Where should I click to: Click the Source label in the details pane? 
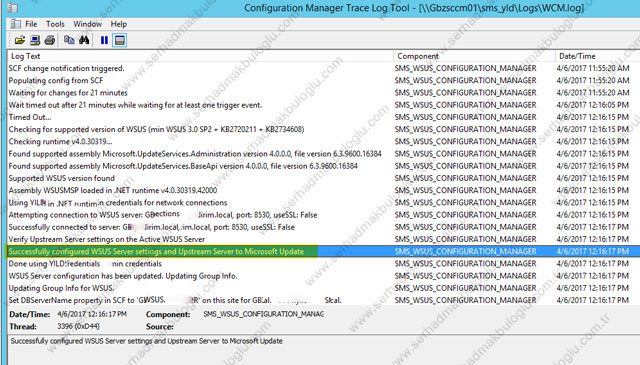coord(160,327)
